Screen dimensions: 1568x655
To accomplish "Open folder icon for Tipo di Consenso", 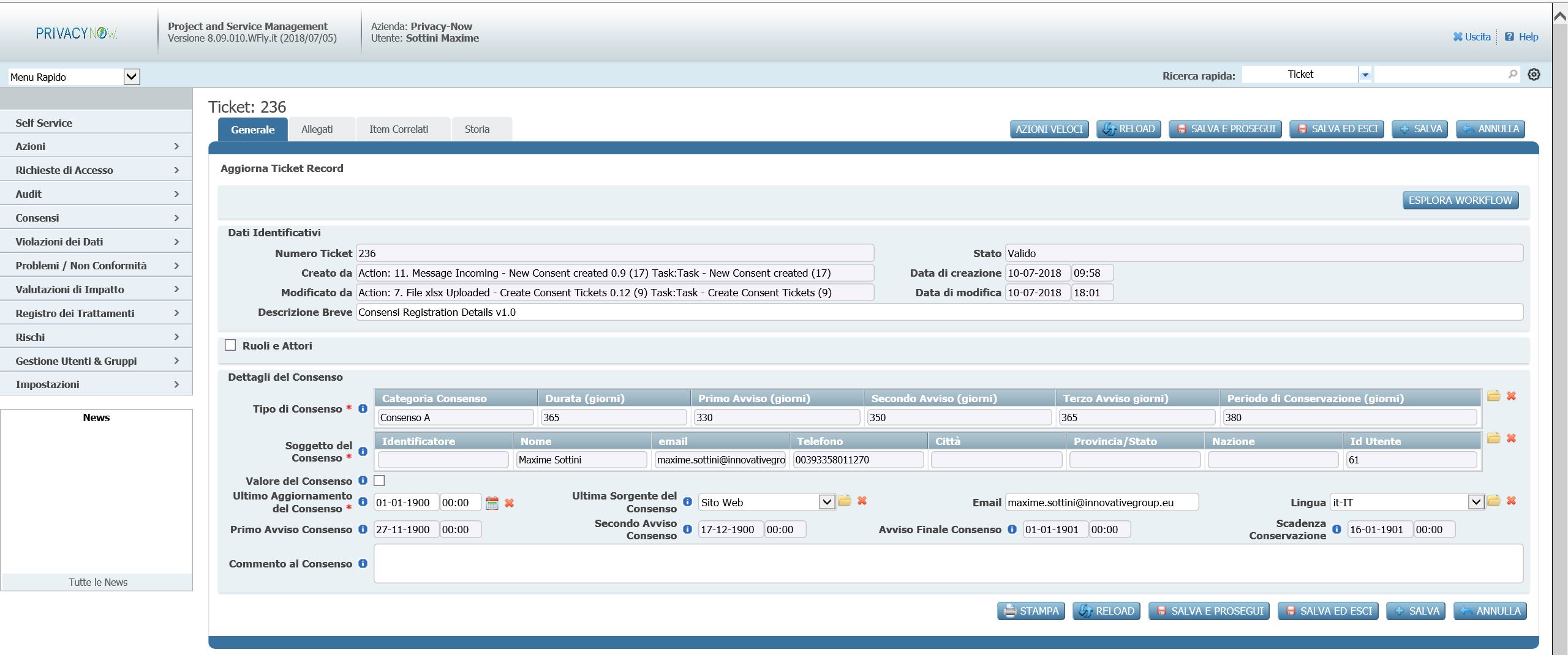I will coord(1493,396).
